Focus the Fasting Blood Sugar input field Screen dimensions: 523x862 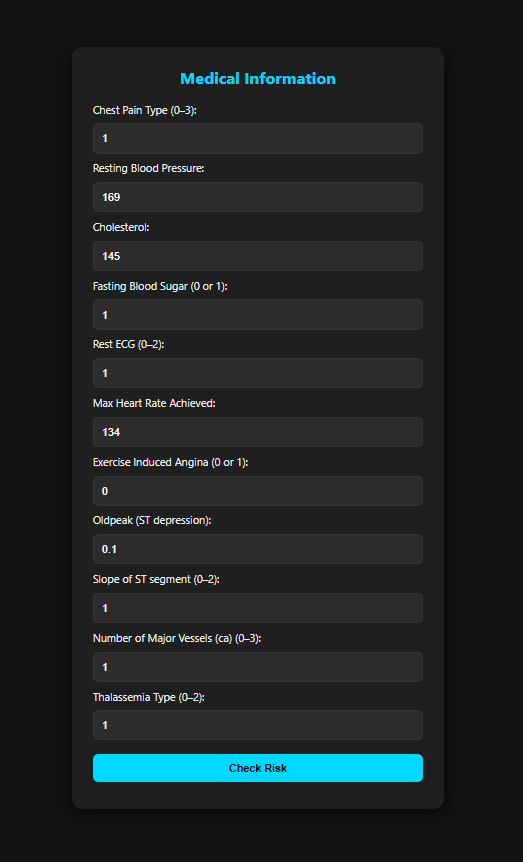pos(257,314)
